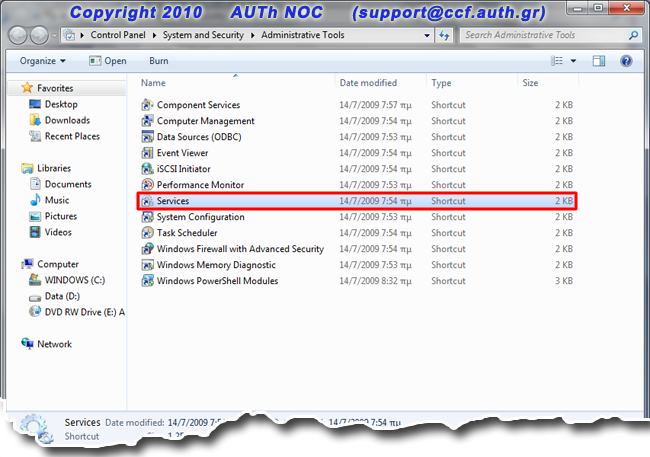Image resolution: width=650 pixels, height=457 pixels.
Task: Open the address bar history dropdown
Action: tap(427, 35)
